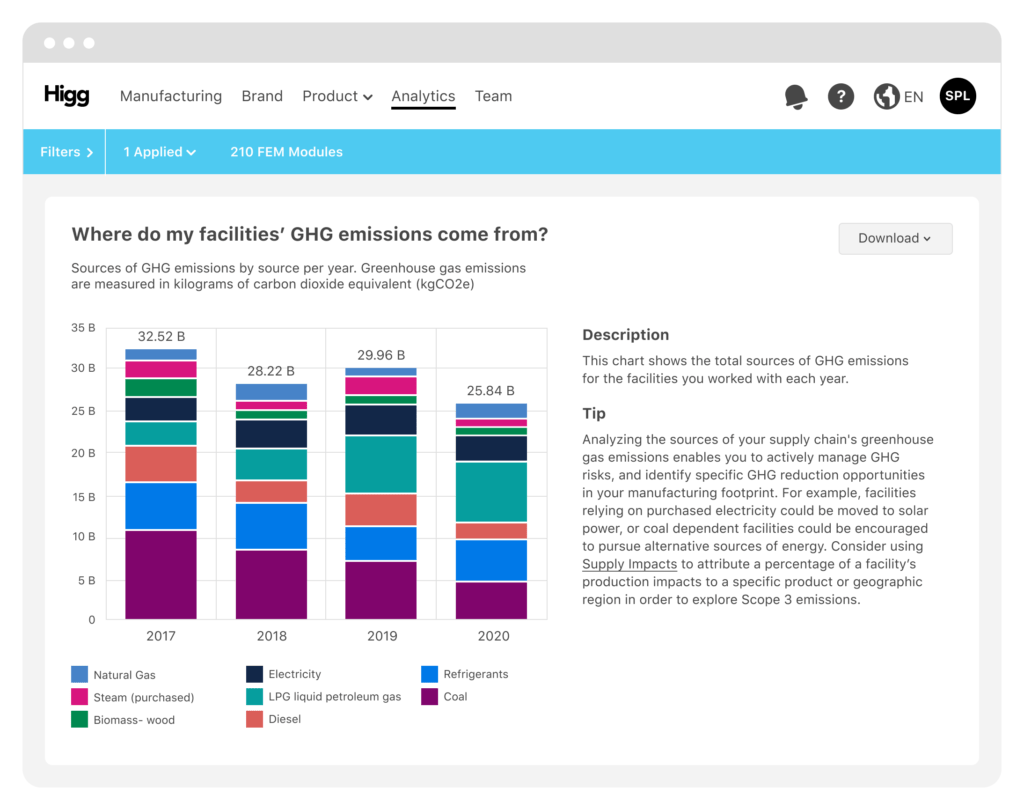This screenshot has width=1024, height=810.
Task: Click the chart title heading
Action: point(310,234)
